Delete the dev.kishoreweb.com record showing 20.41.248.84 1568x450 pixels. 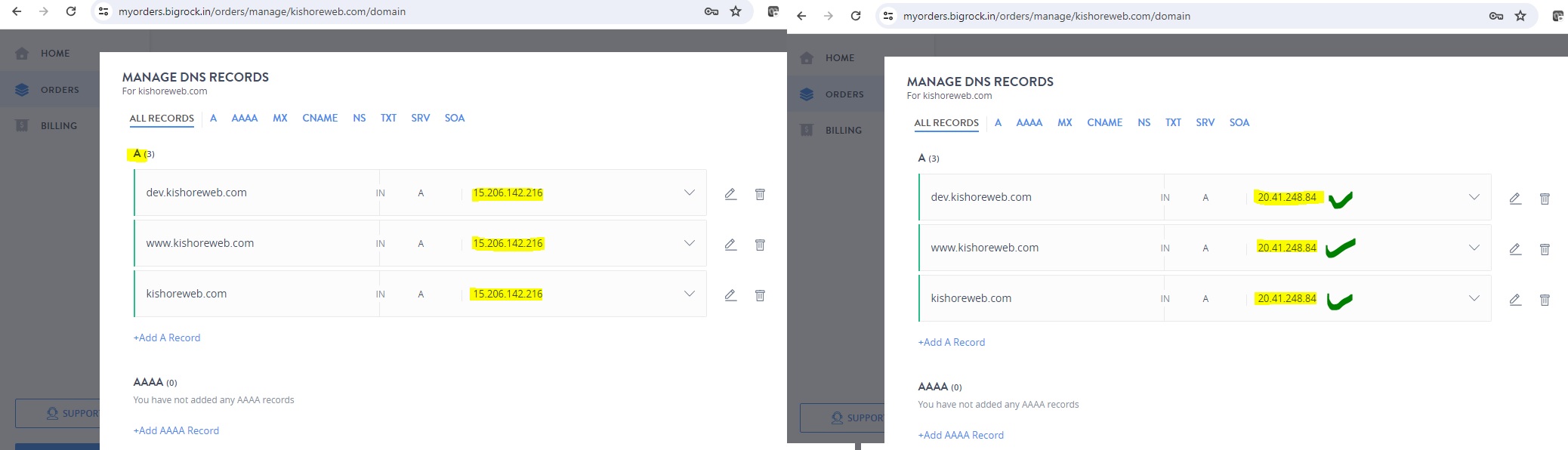pos(1545,199)
